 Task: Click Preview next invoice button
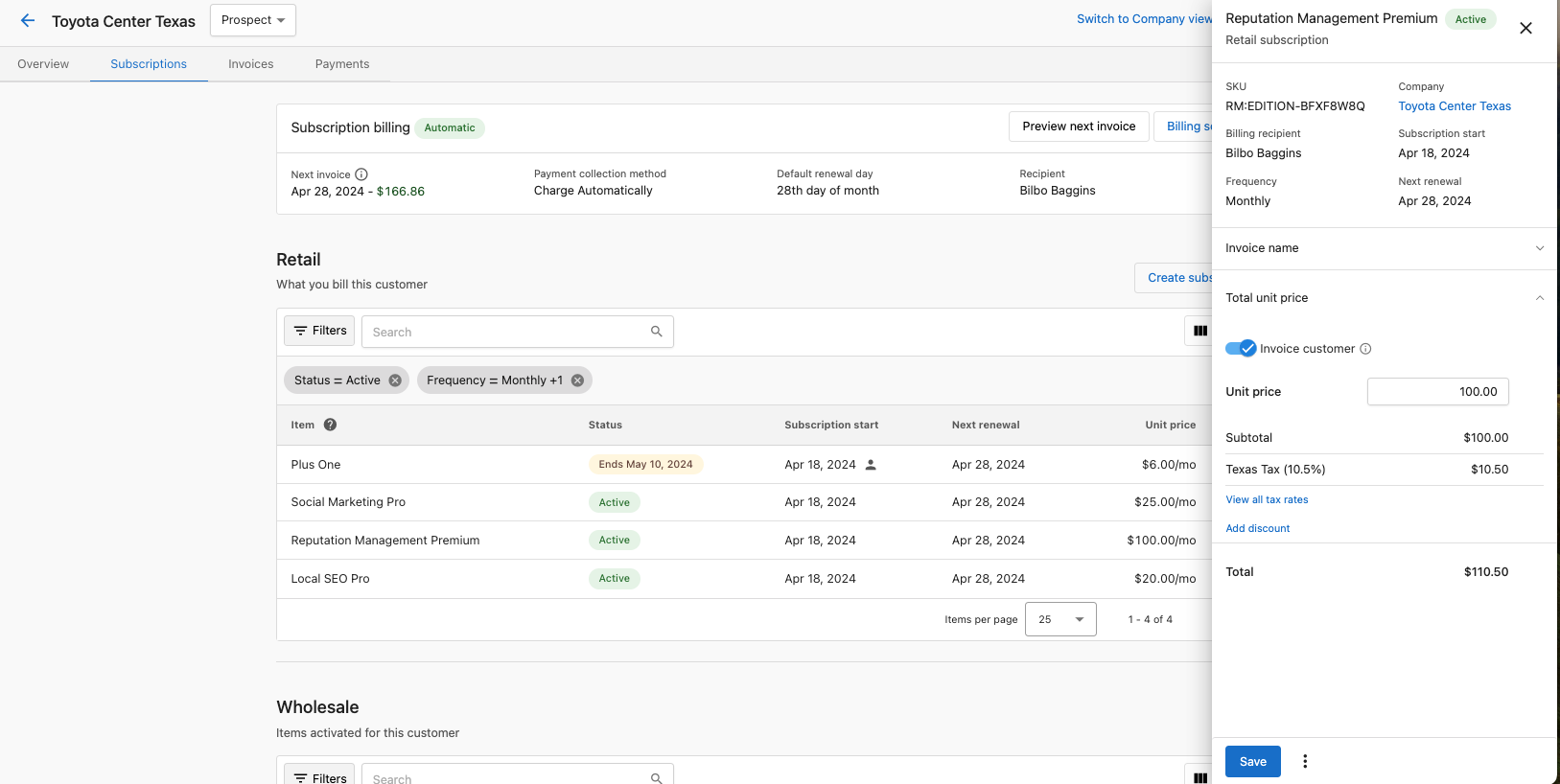point(1079,127)
